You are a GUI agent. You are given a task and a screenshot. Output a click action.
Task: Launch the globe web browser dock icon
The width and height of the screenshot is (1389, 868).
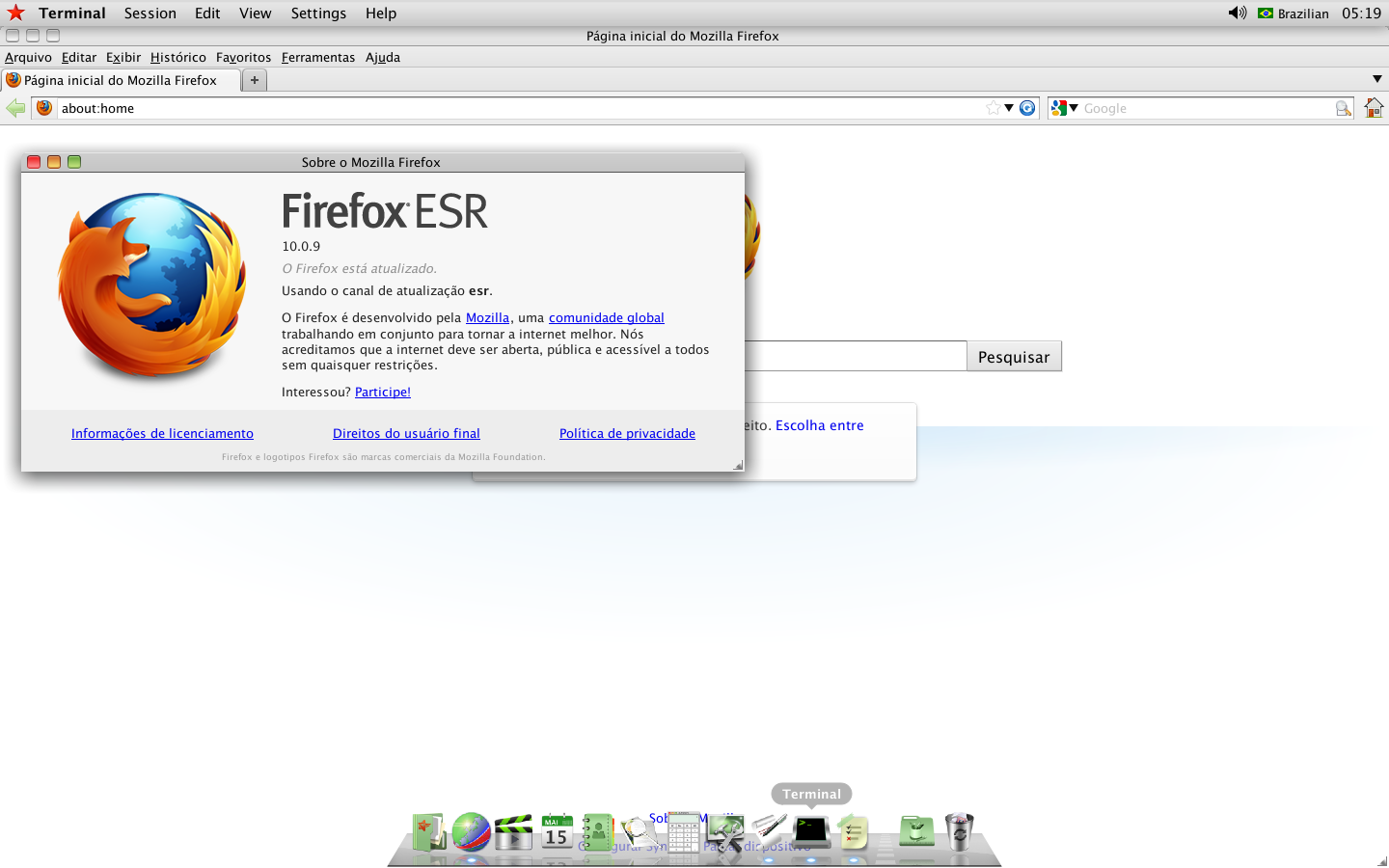pyautogui.click(x=472, y=831)
